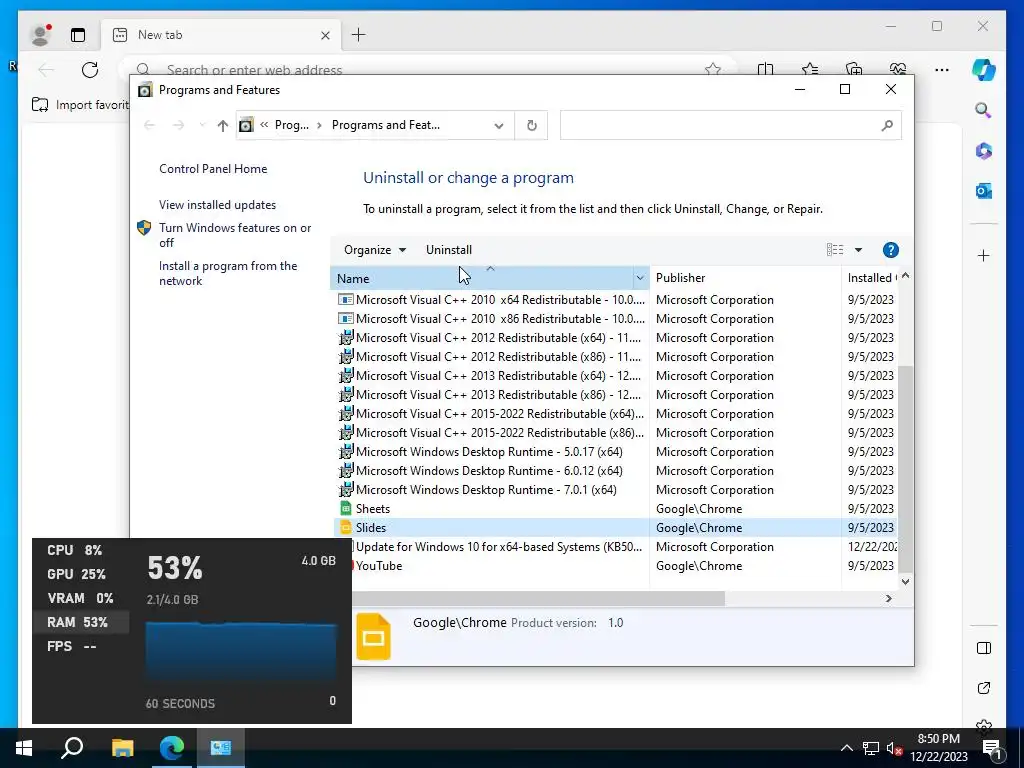Close the New tab in Edge
1024x768 pixels.
(x=325, y=35)
